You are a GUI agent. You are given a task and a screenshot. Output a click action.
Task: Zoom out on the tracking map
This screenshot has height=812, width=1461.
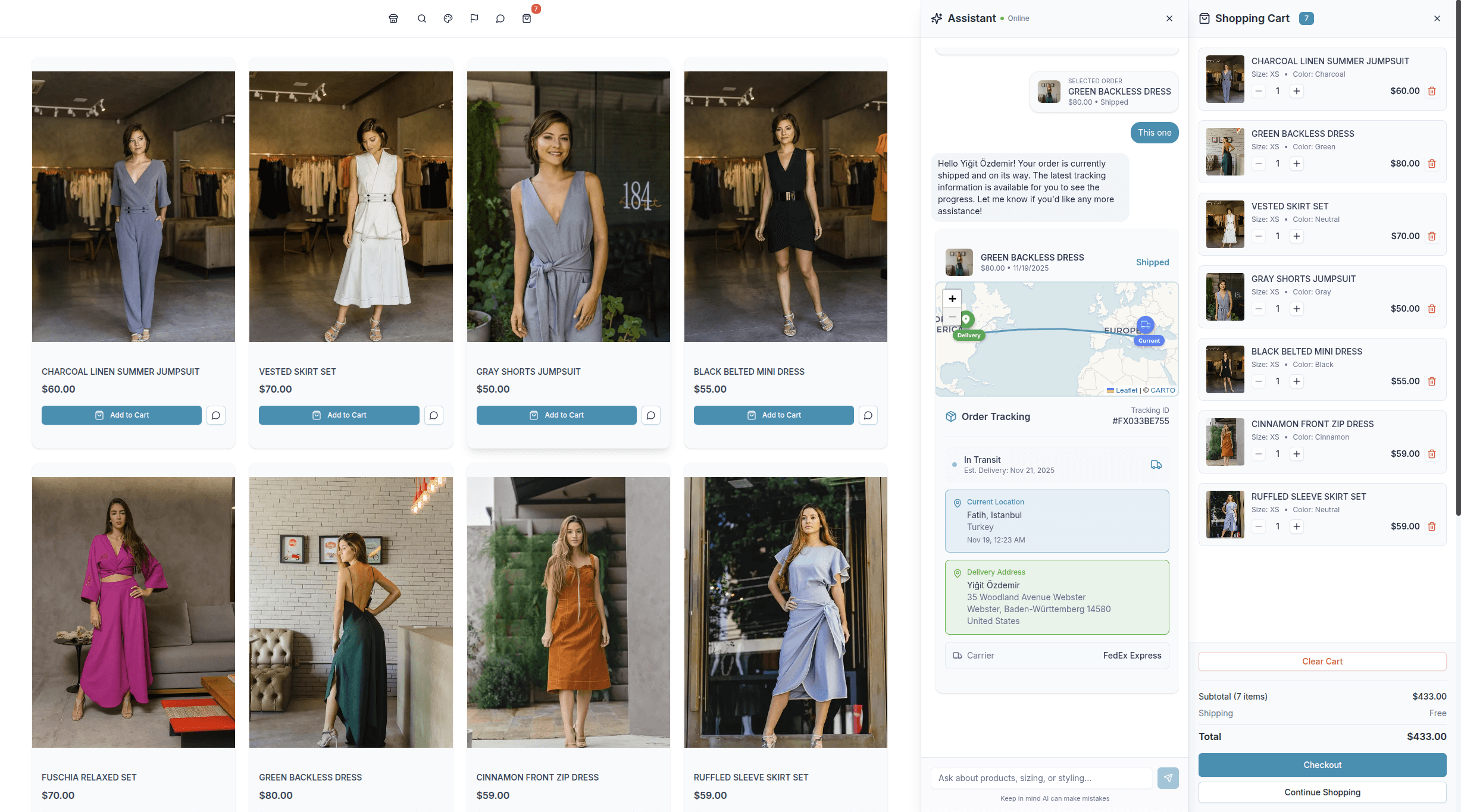coord(952,316)
